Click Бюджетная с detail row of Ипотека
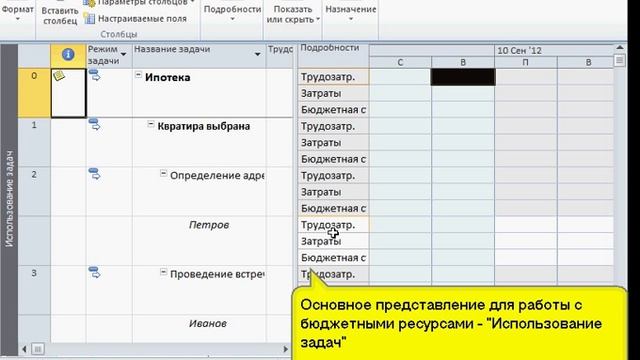Viewport: 640px width, 360px height. (x=333, y=110)
